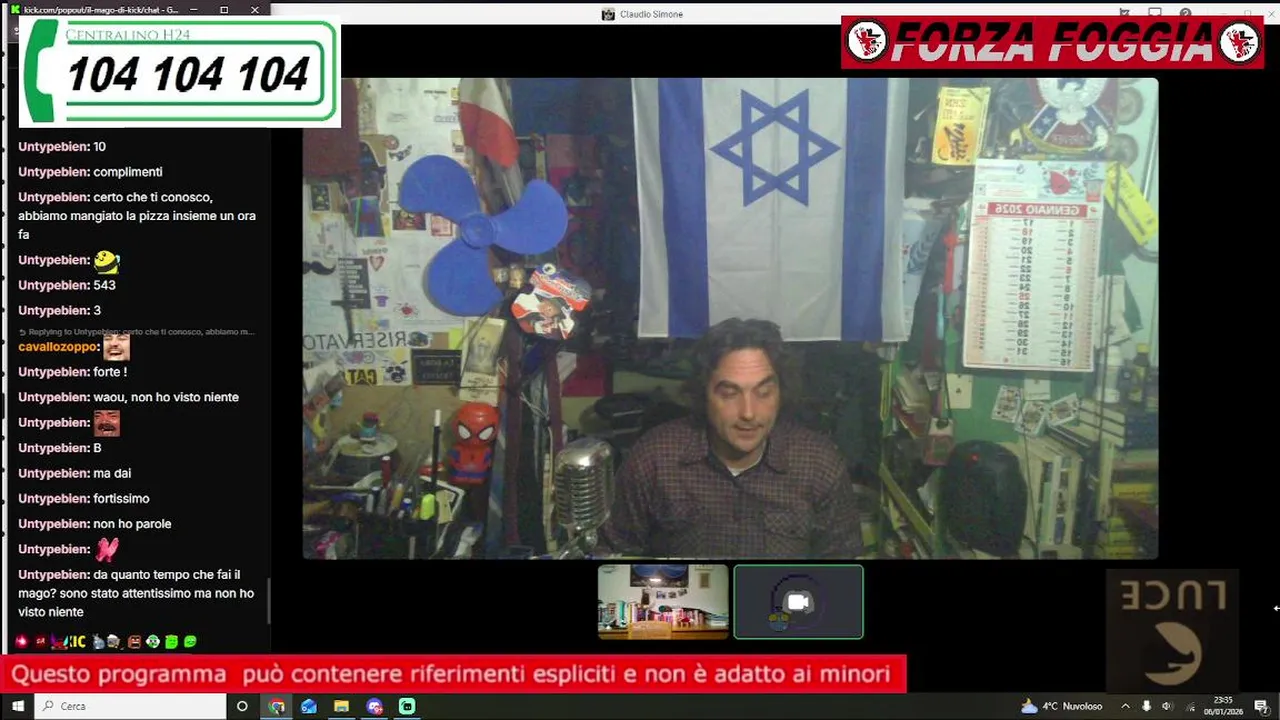The height and width of the screenshot is (720, 1280).
Task: Click the yellow emoji in Untypebien's message
Action: pyautogui.click(x=107, y=261)
